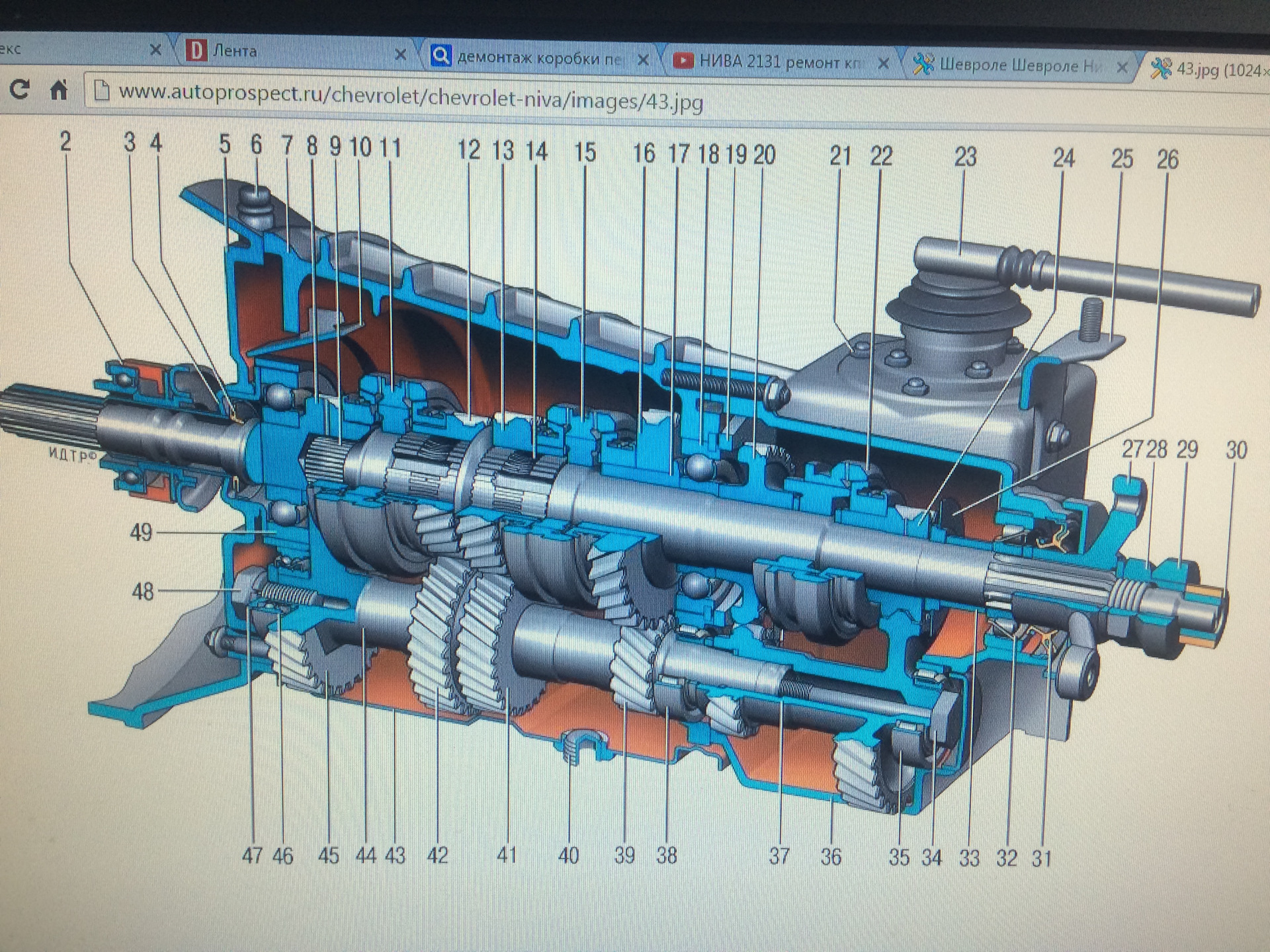Close the Лента tab
The image size is (1270, 952).
pyautogui.click(x=400, y=54)
